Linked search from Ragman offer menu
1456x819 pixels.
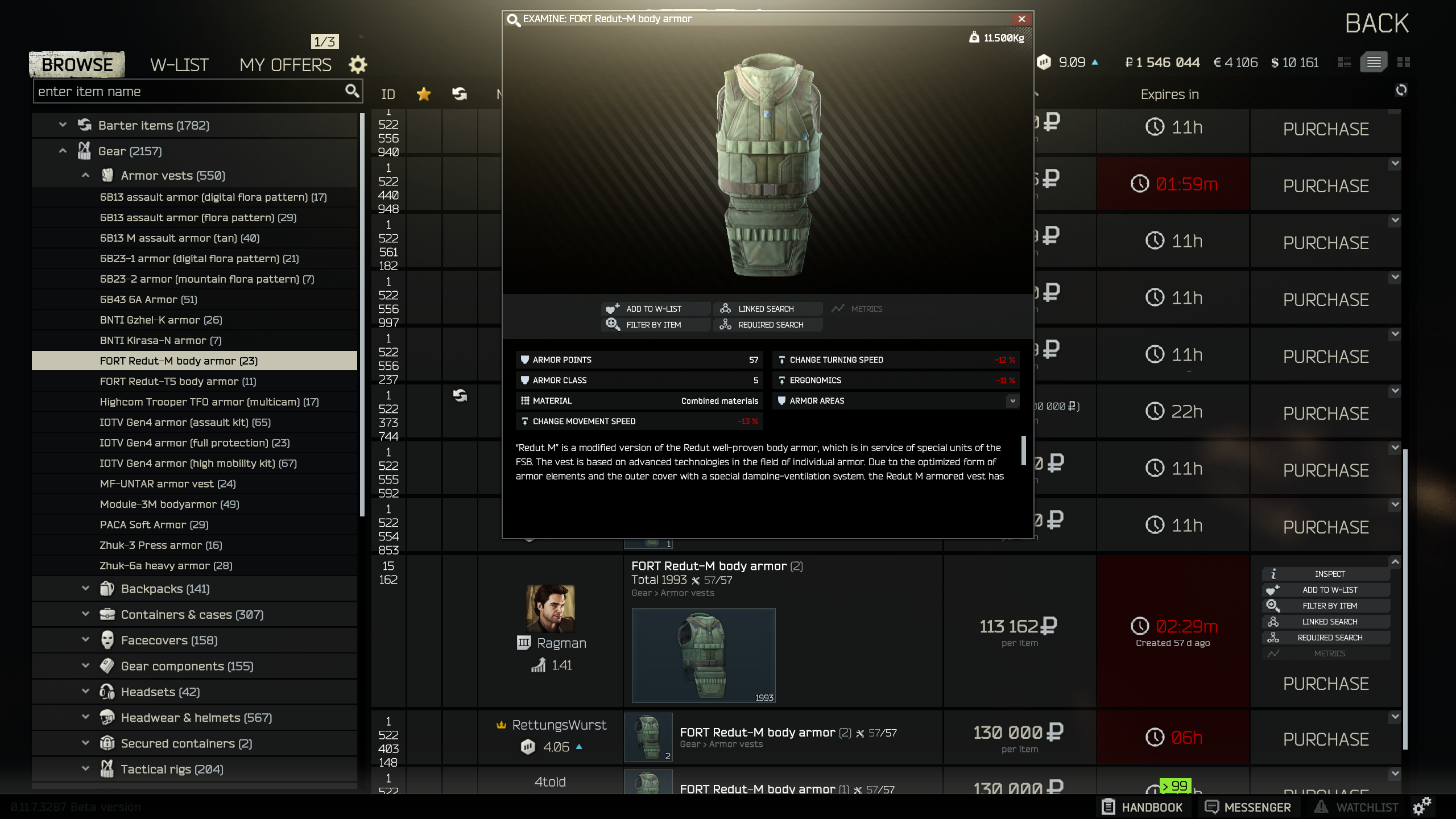coord(1326,622)
